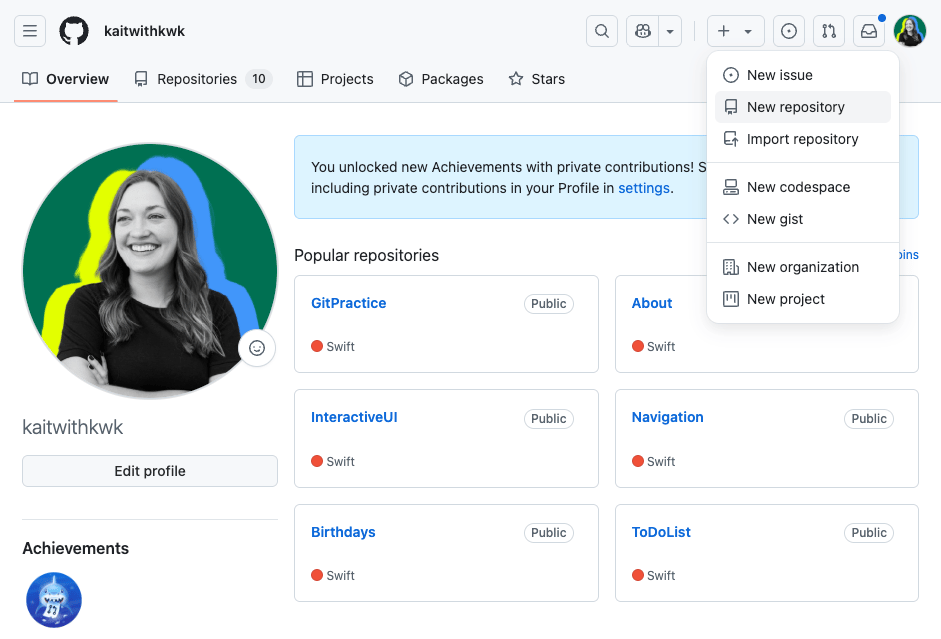Click the set status smiley icon

257,348
